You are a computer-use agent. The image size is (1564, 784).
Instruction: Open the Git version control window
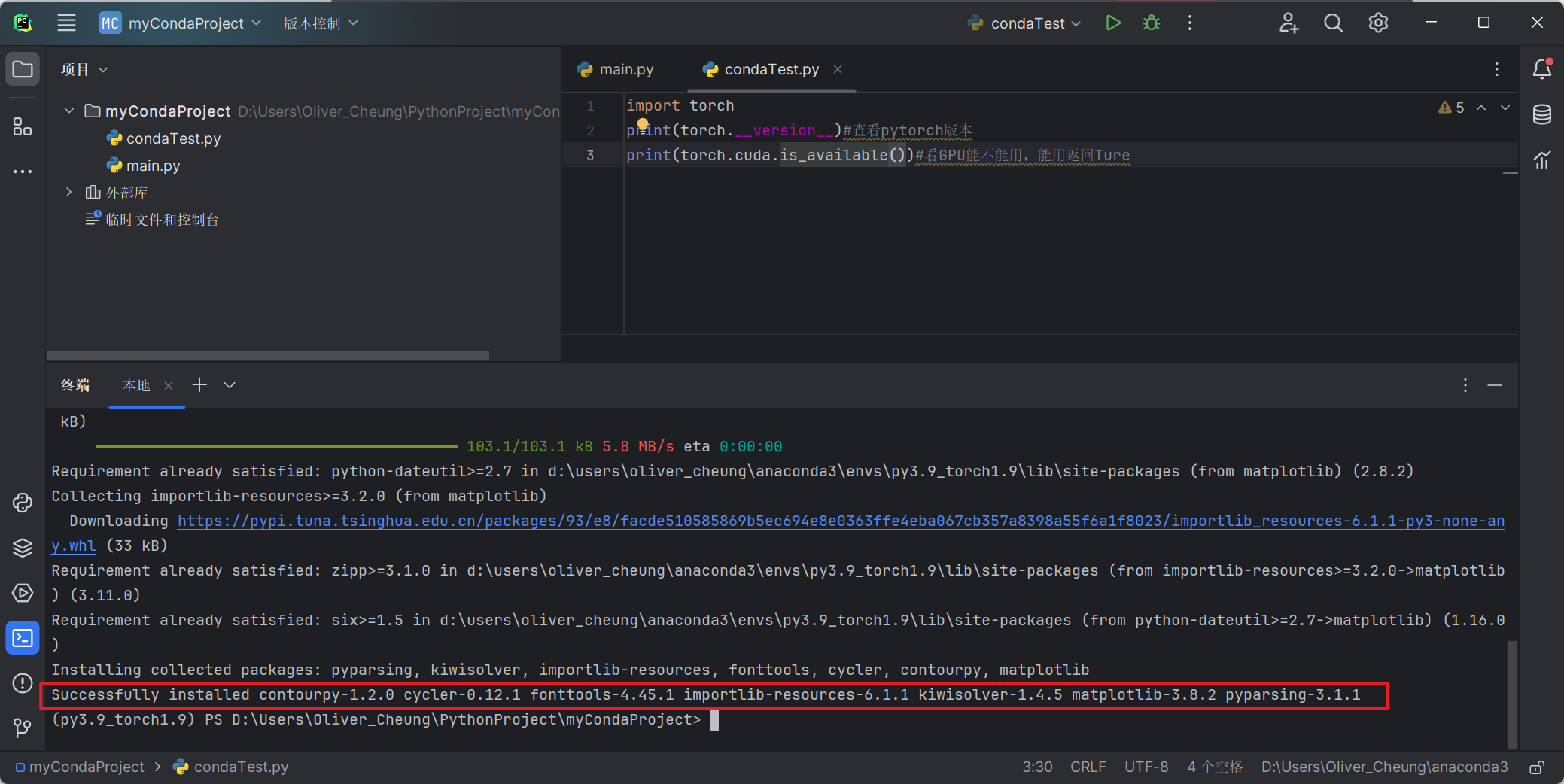23,728
